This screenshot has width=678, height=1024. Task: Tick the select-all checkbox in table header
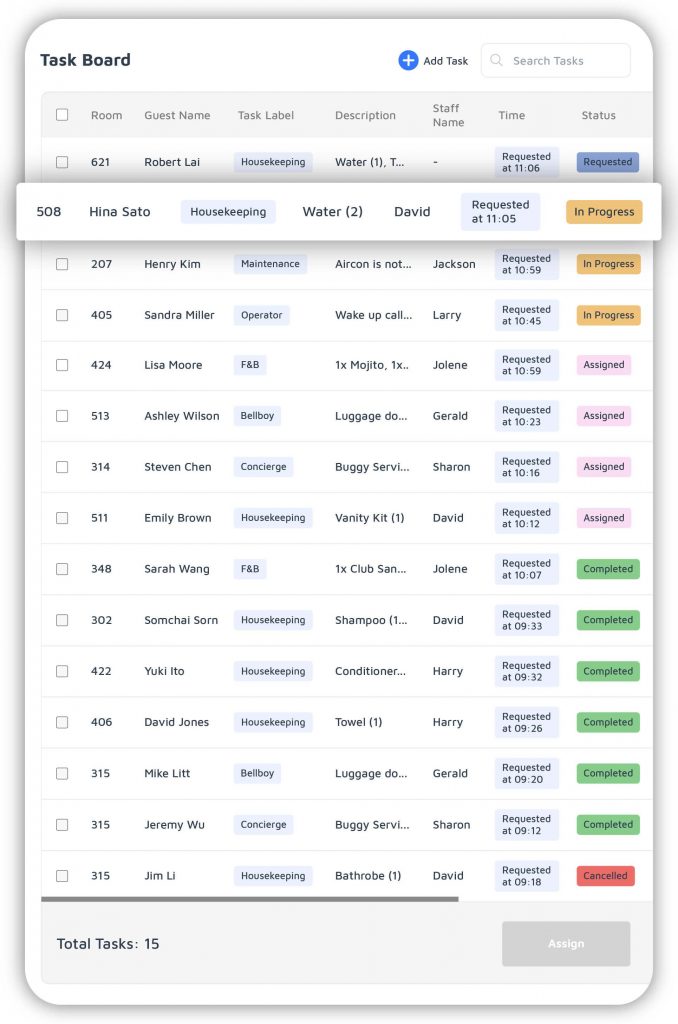[x=62, y=115]
